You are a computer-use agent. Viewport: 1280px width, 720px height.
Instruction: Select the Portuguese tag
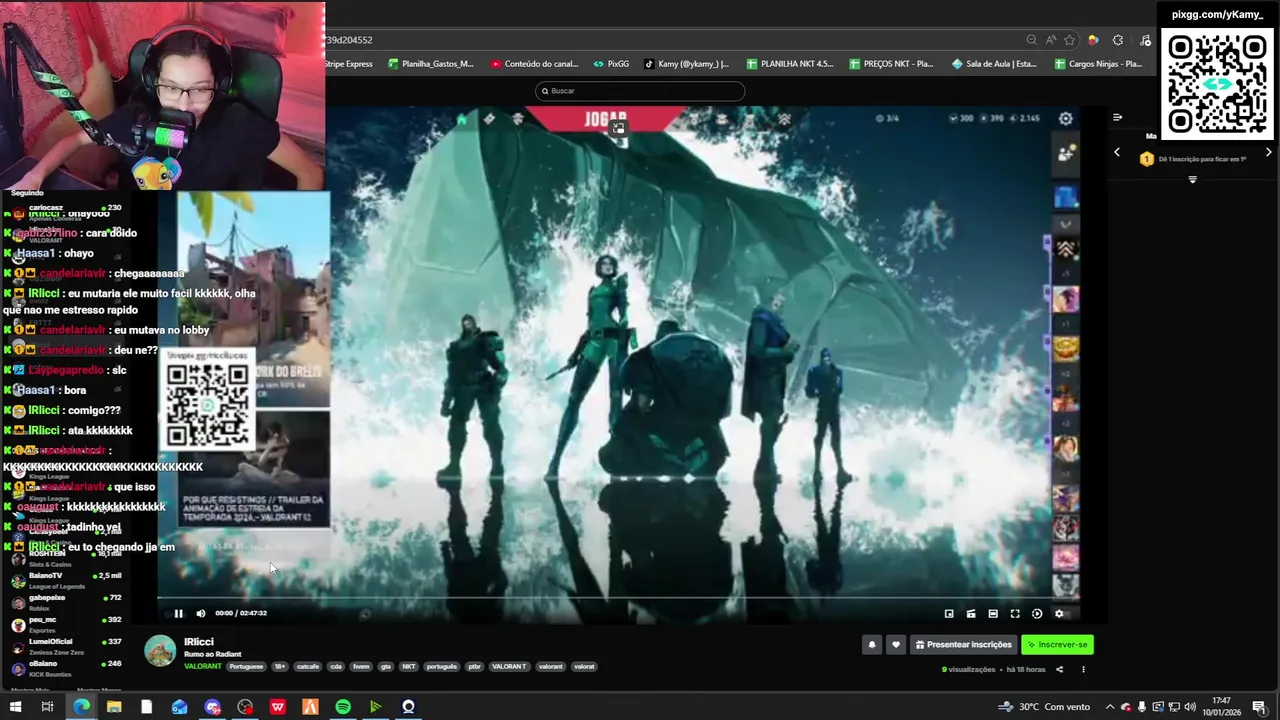[x=246, y=666]
